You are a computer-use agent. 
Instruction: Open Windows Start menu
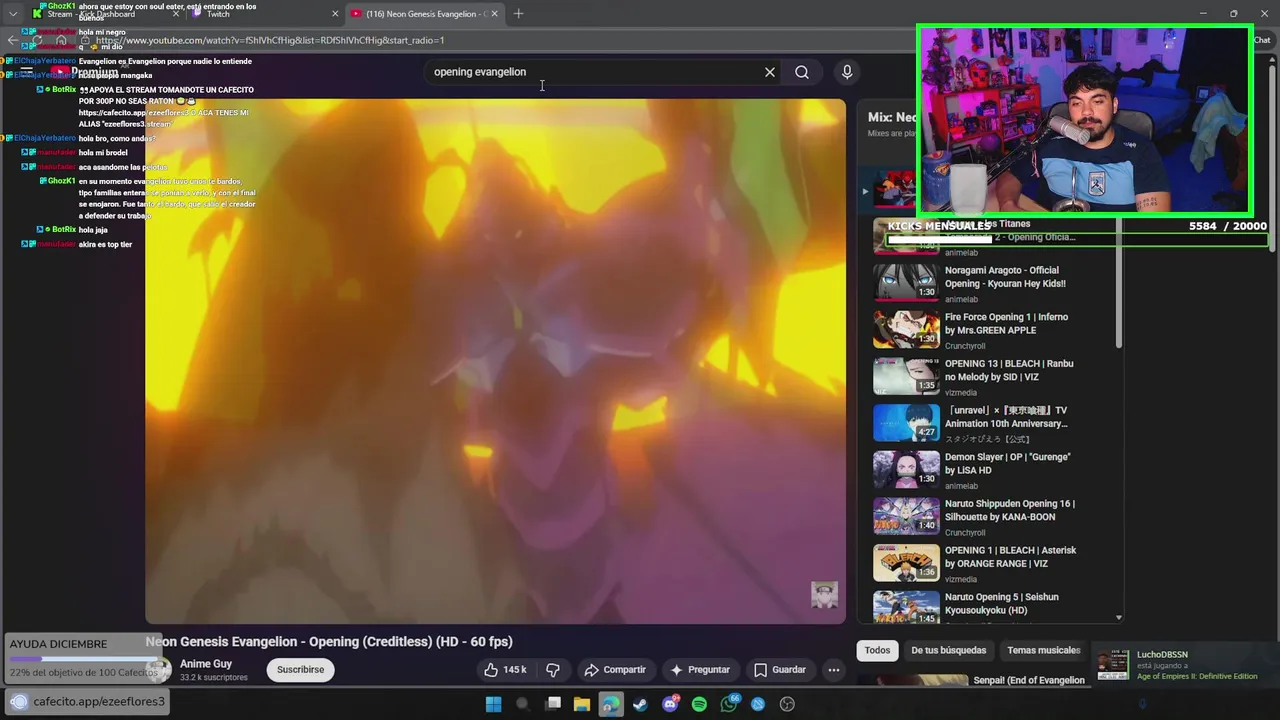click(x=493, y=704)
